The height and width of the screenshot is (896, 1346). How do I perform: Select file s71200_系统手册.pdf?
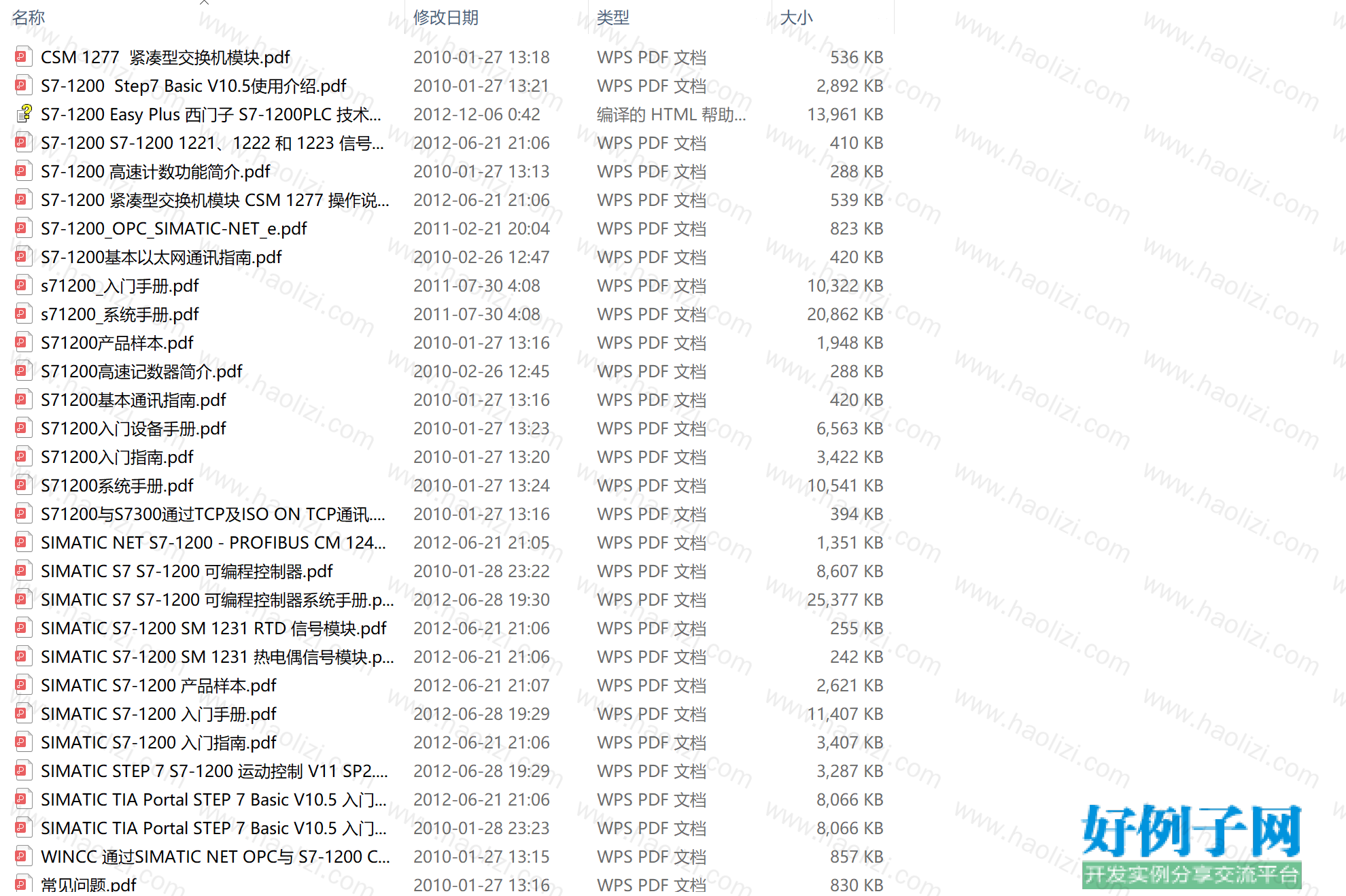point(120,314)
